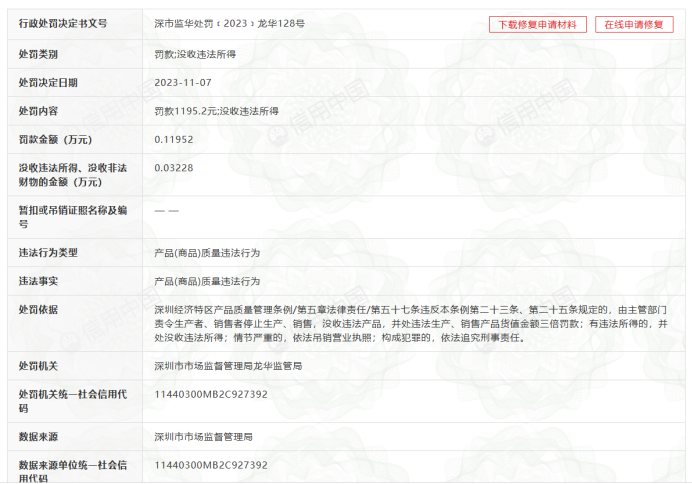Image resolution: width=692 pixels, height=484 pixels.
Task: Click the 处罚依据 label
Action: (38, 309)
